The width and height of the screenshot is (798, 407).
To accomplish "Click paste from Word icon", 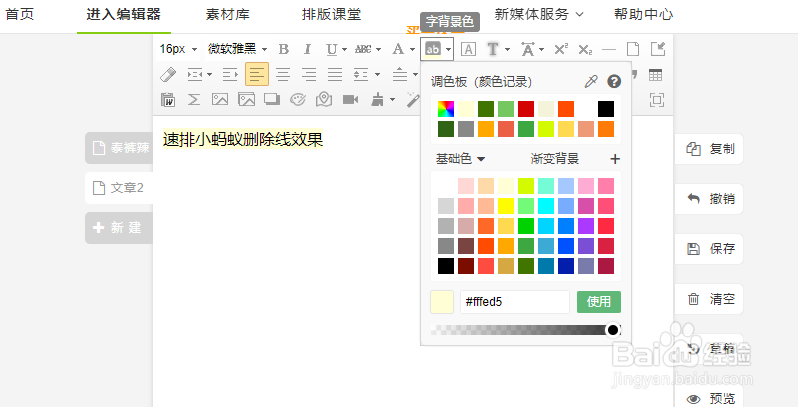I will pyautogui.click(x=168, y=100).
